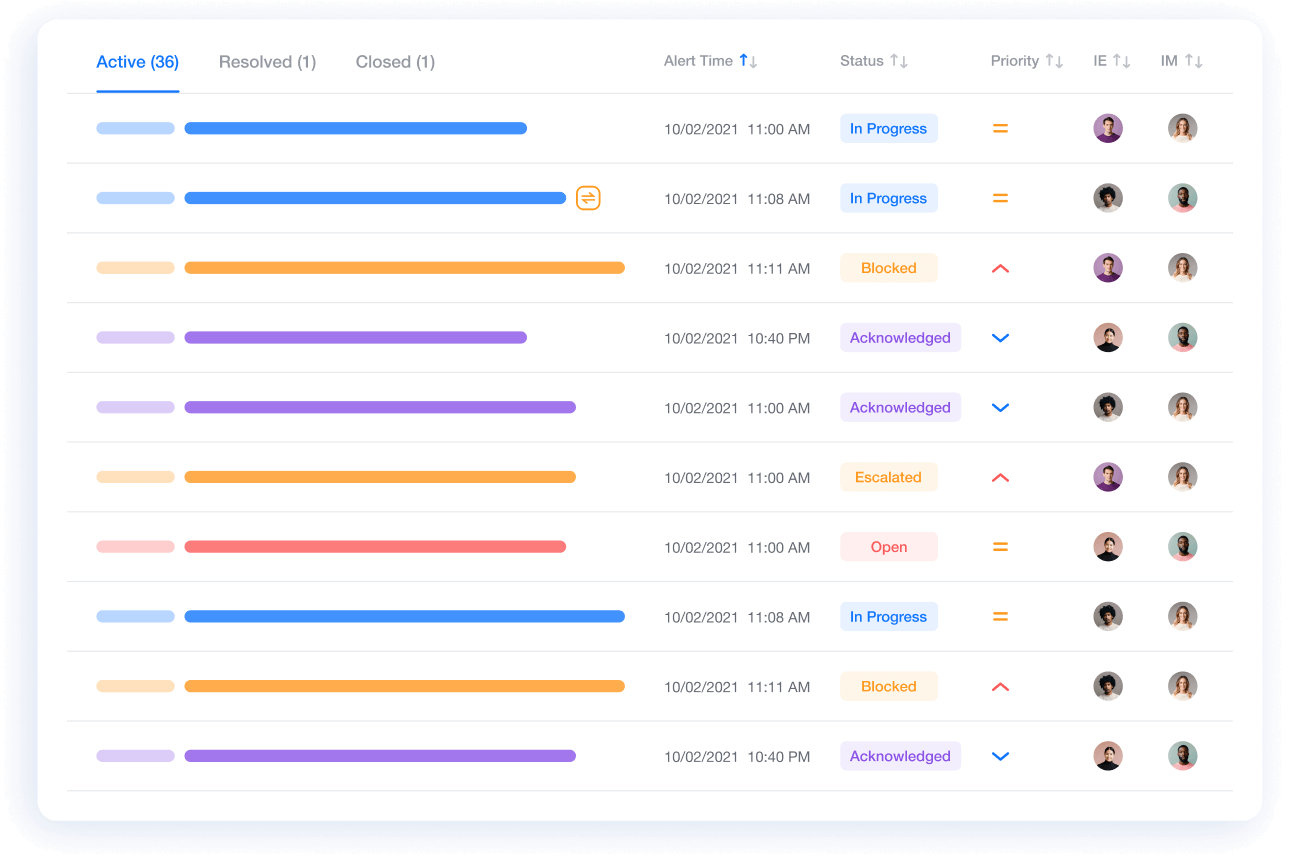The image size is (1300, 859).
Task: Click the red Open status badge
Action: pos(888,547)
